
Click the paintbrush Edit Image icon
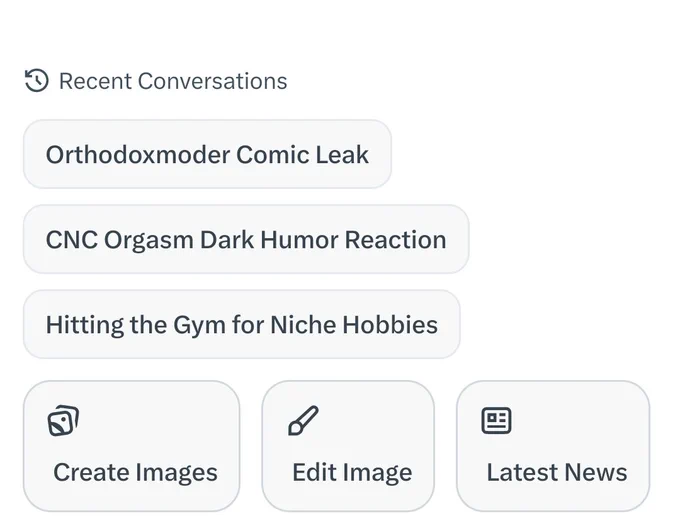(x=304, y=420)
